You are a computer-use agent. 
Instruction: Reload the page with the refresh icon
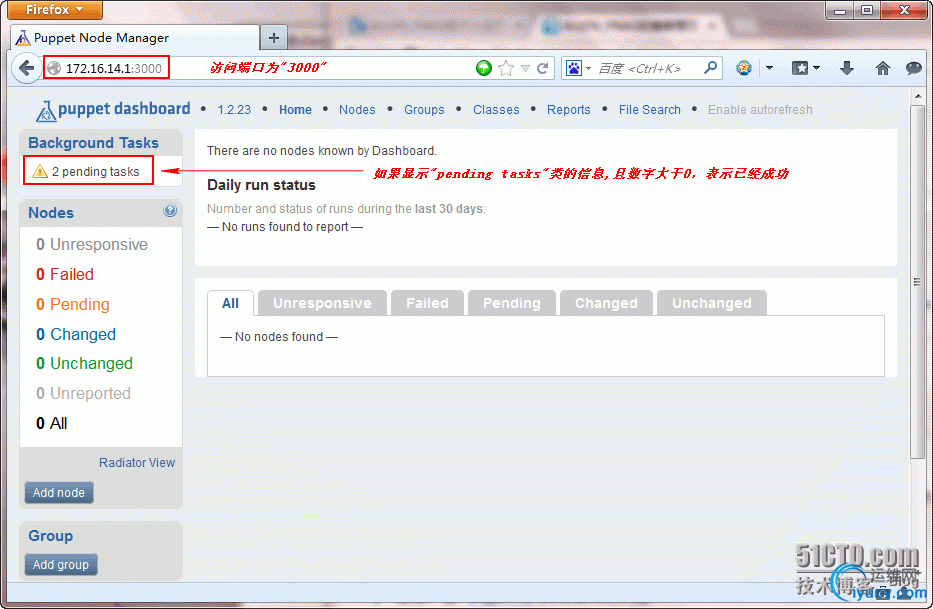click(x=542, y=68)
